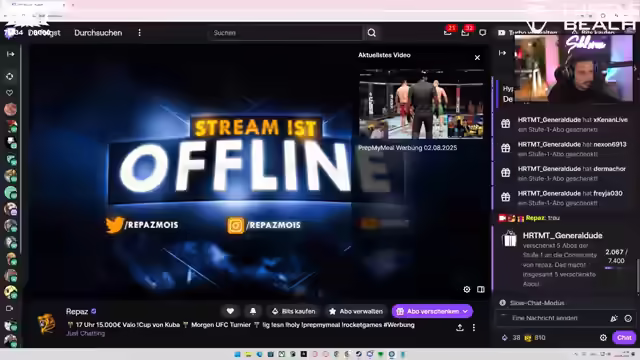Toggle theatre mode icon in player

[481, 289]
